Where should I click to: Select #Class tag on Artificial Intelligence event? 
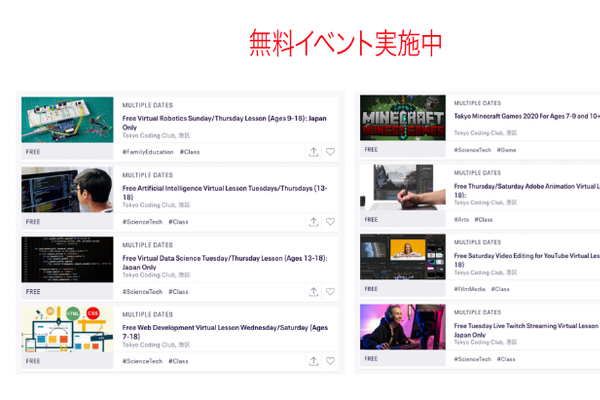tap(178, 222)
